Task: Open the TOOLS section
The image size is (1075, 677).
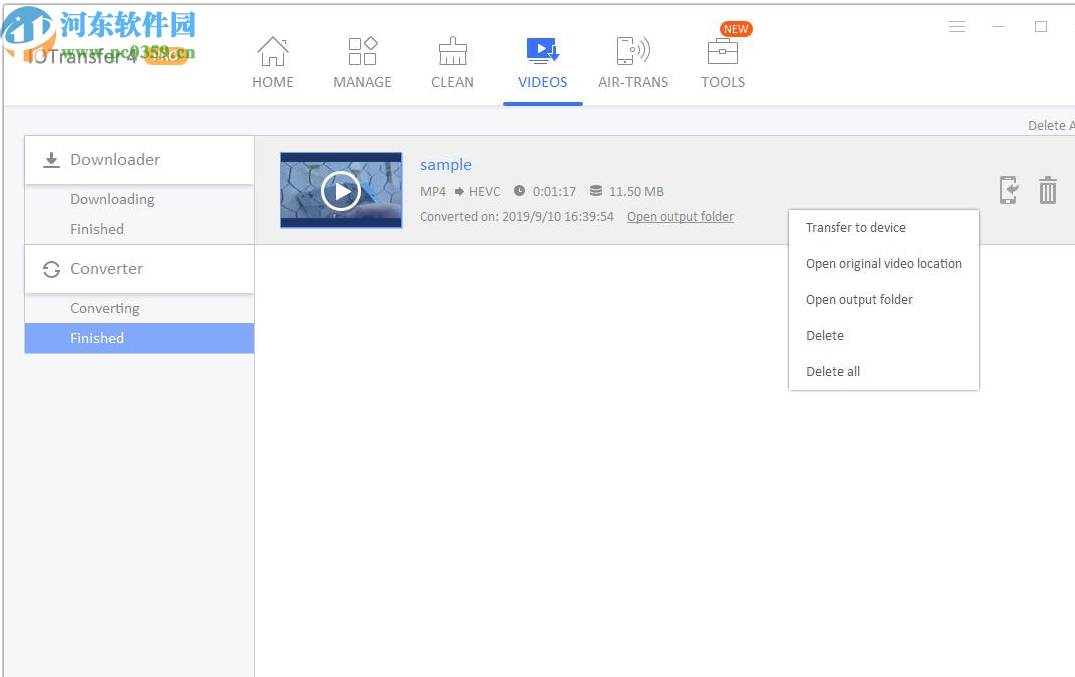Action: [x=722, y=60]
